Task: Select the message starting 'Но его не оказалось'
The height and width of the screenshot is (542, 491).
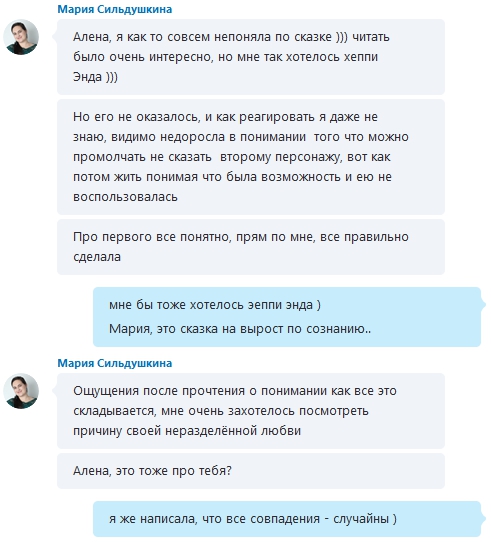Action: tap(251, 157)
